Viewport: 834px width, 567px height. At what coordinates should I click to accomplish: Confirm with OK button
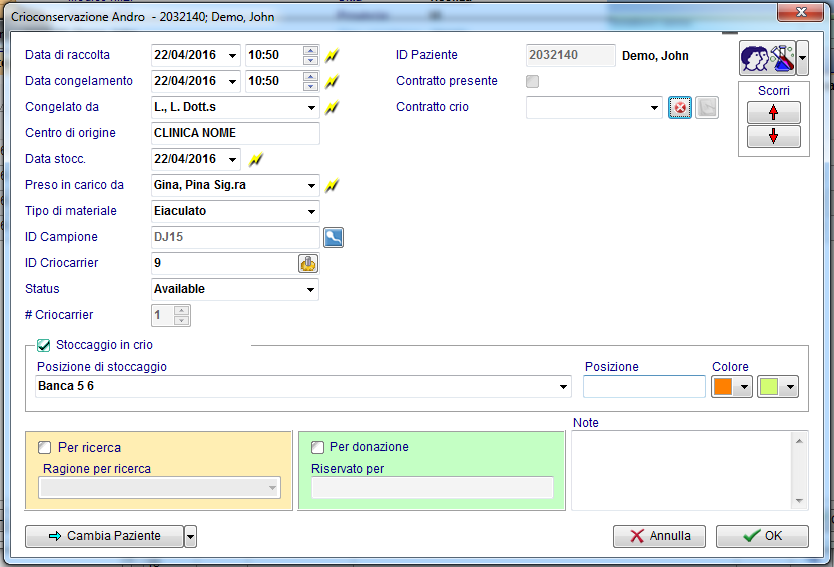[762, 537]
